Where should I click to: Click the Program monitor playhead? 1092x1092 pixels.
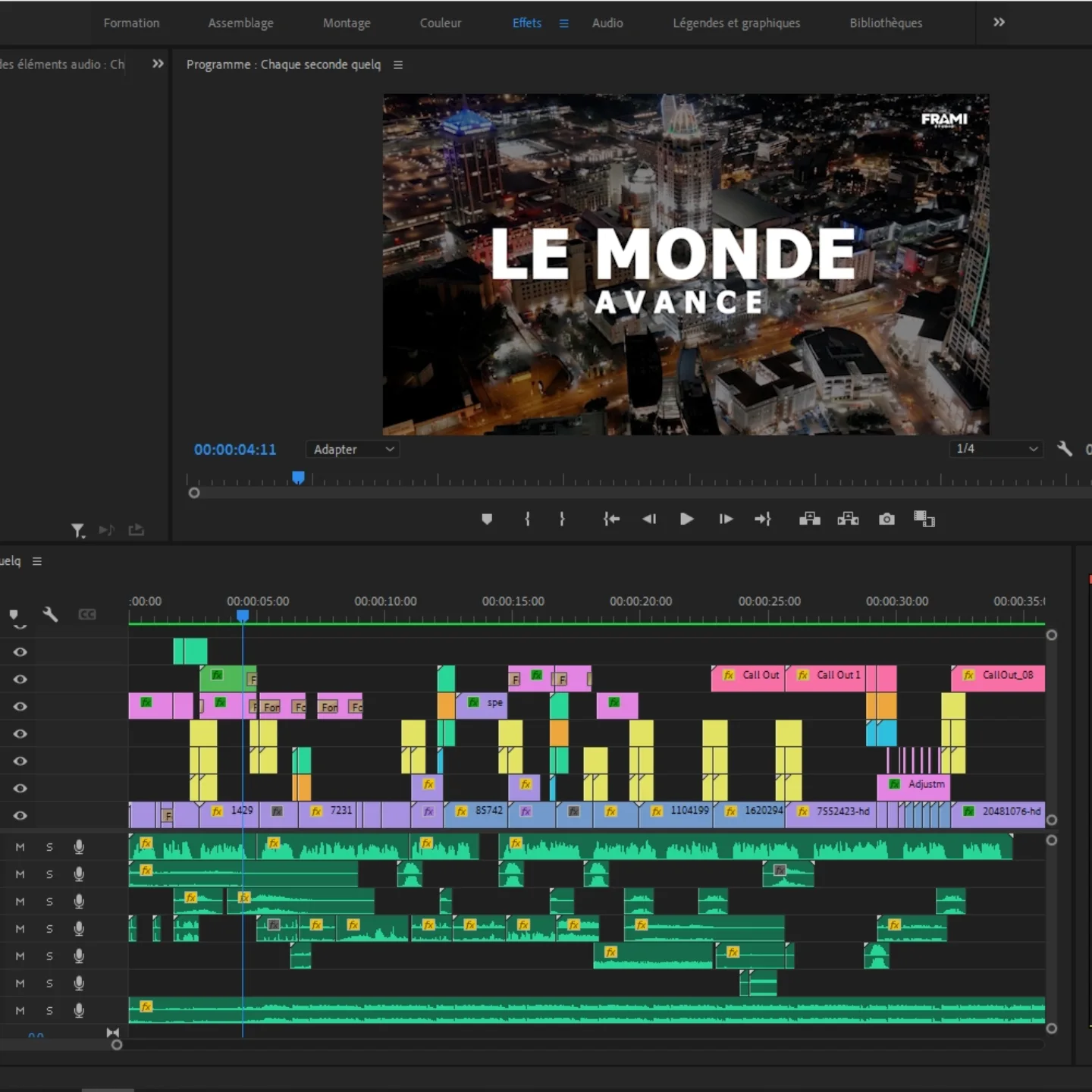(x=299, y=477)
